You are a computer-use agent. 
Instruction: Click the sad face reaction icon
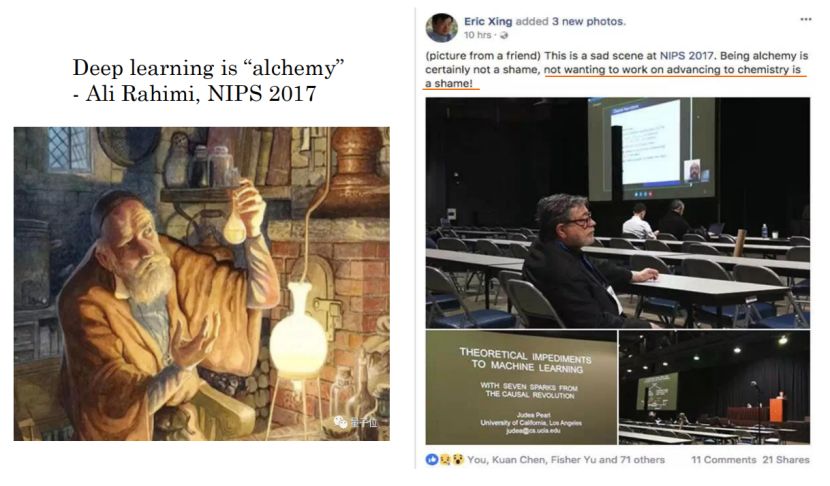click(445, 460)
